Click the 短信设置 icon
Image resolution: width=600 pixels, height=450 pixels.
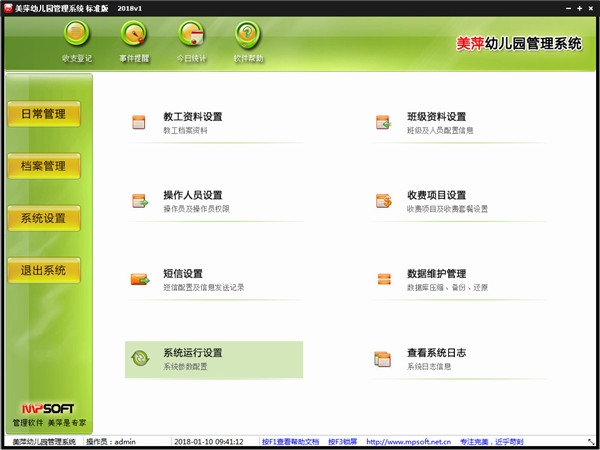(x=139, y=279)
